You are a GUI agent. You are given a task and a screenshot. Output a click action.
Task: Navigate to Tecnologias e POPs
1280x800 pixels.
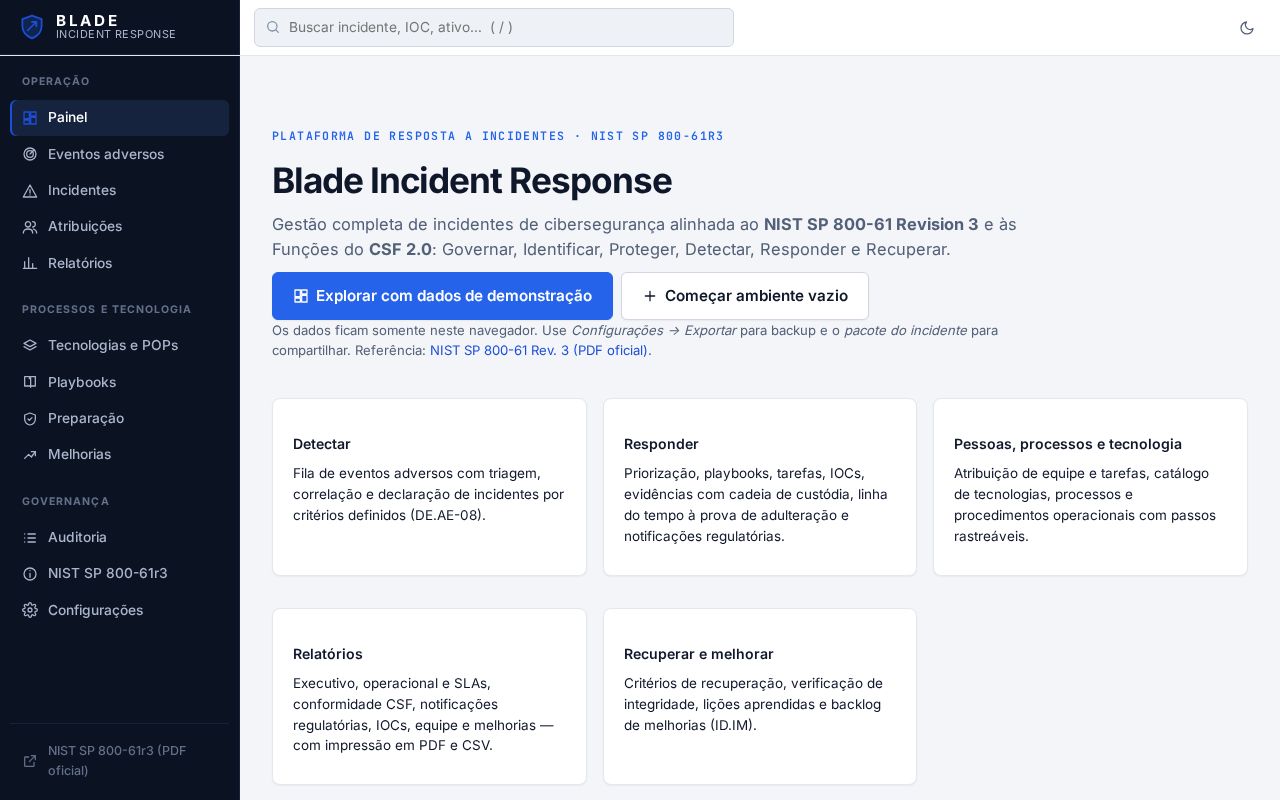119,345
